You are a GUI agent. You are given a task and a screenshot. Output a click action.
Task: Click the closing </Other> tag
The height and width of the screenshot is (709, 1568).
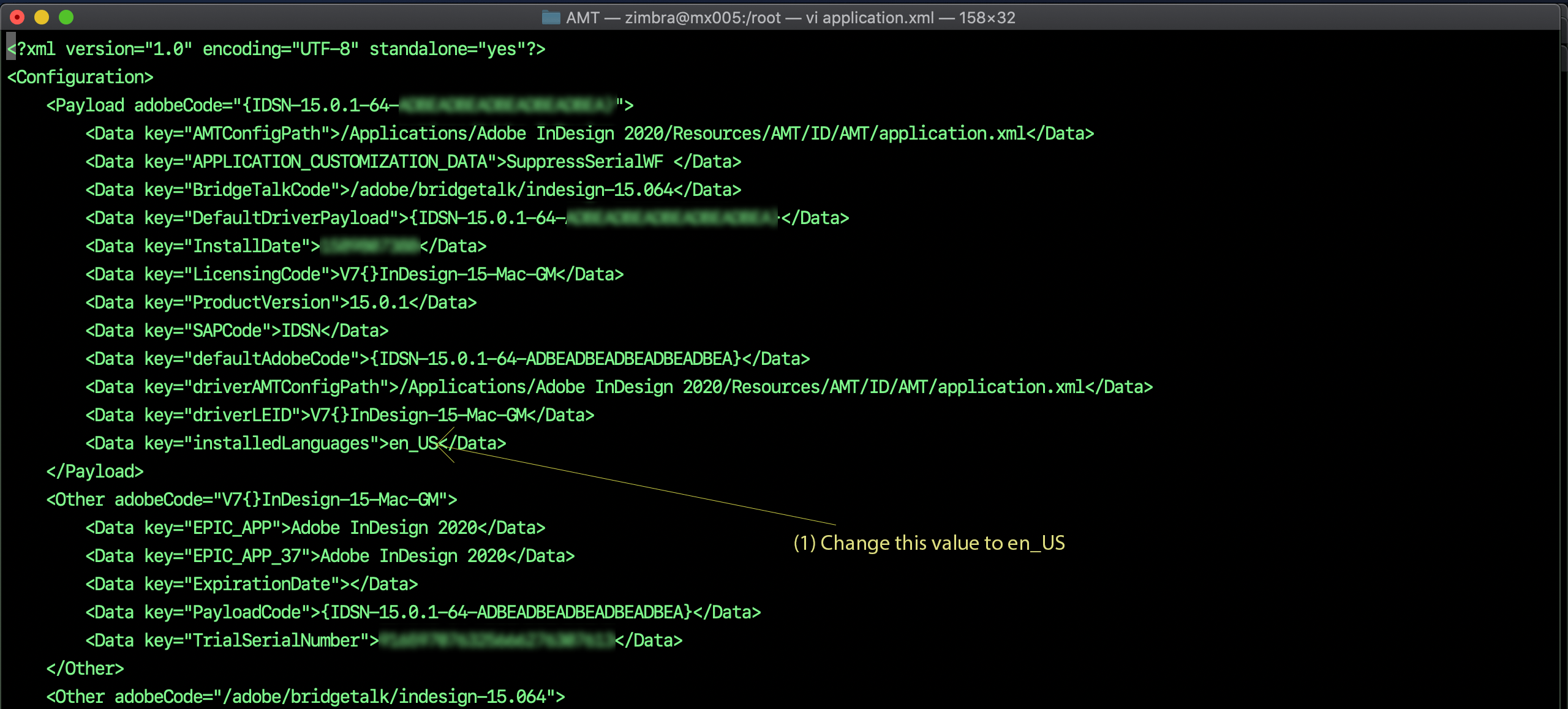[85, 669]
